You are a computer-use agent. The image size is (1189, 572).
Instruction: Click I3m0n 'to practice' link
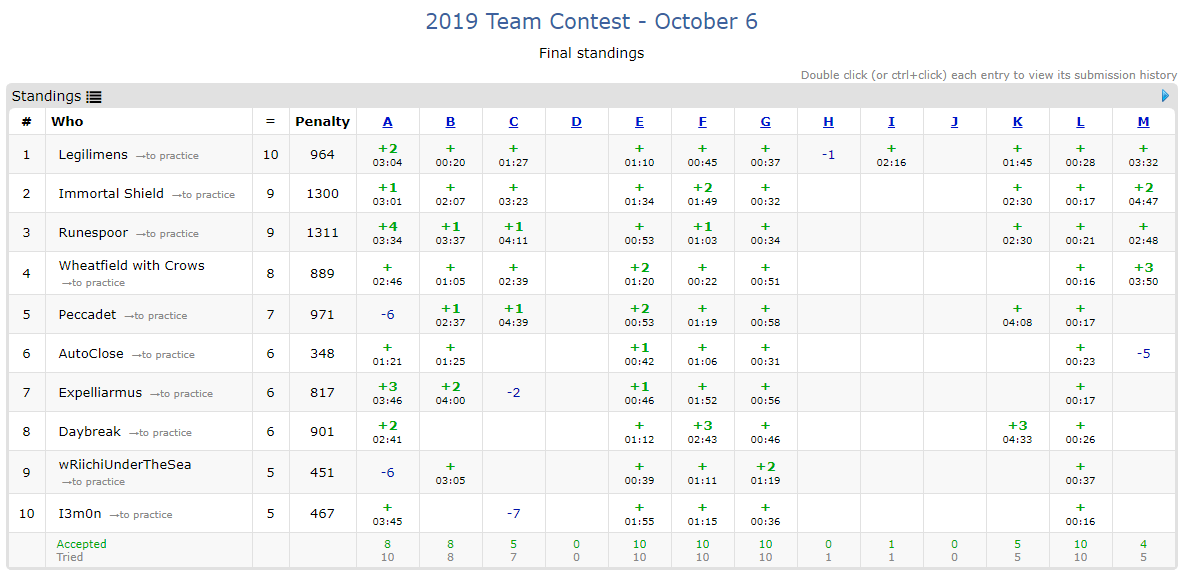(x=141, y=515)
